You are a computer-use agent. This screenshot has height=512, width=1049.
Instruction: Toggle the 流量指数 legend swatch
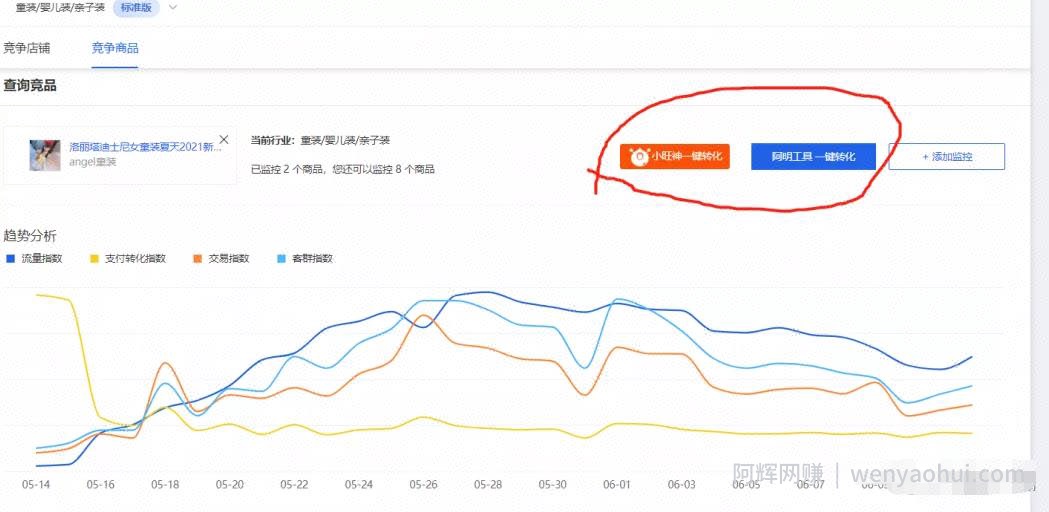10,258
